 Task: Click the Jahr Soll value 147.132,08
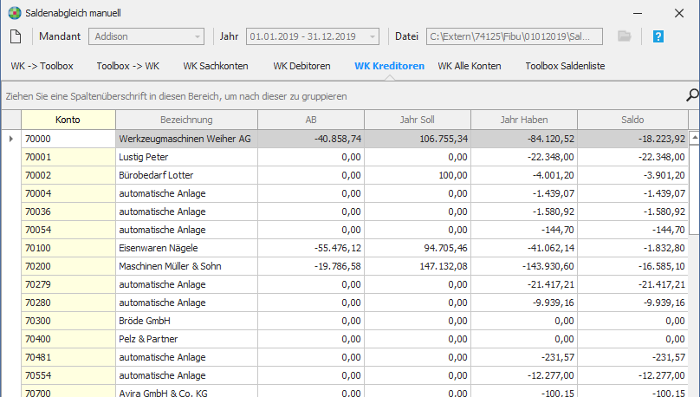417,267
